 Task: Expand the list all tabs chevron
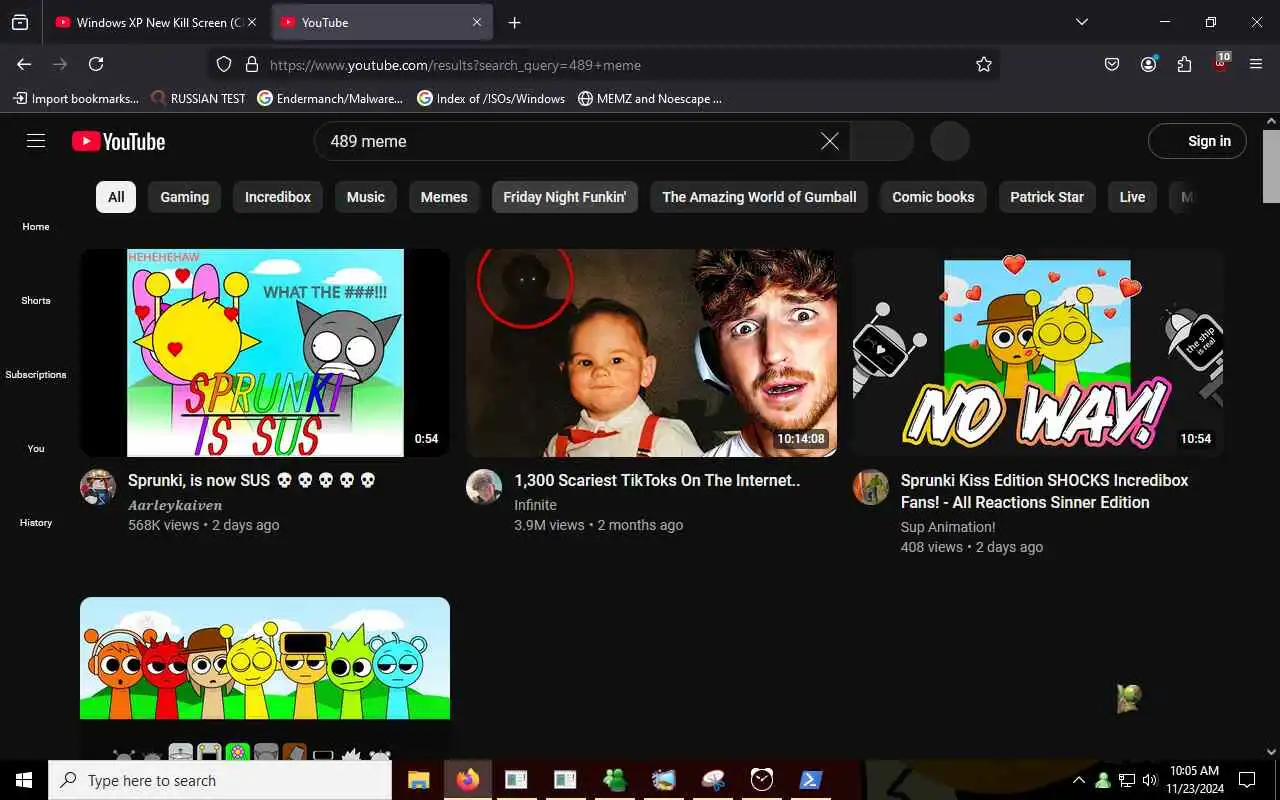[x=1082, y=22]
